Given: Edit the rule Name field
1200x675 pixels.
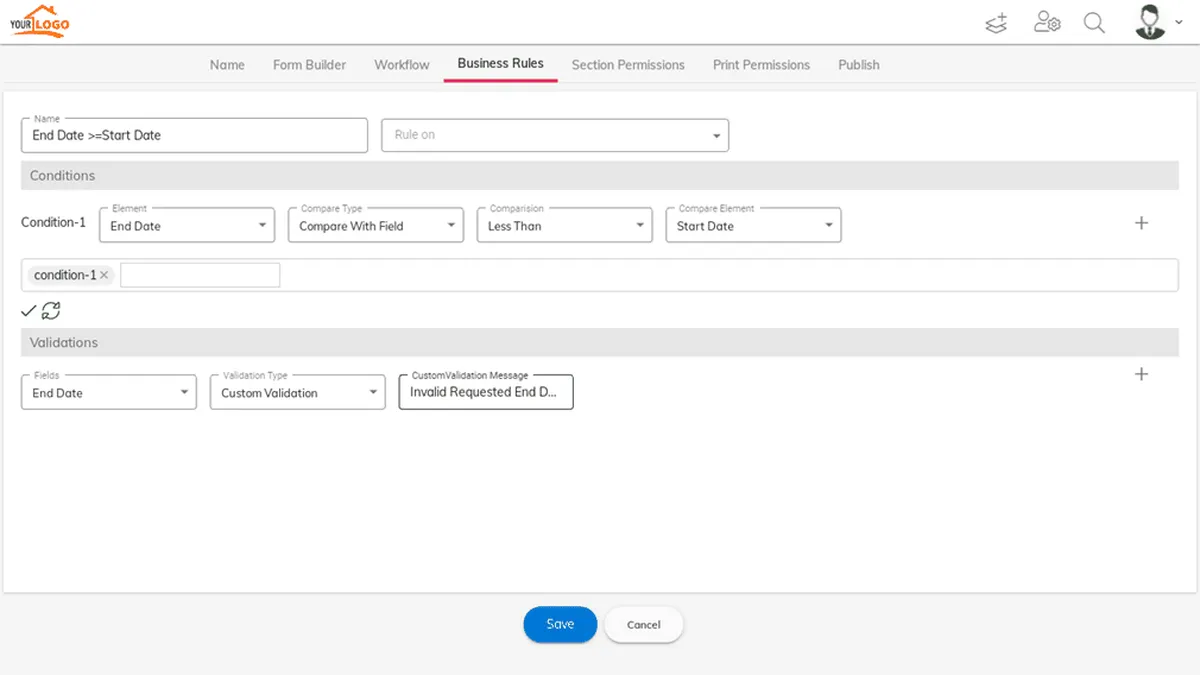Looking at the screenshot, I should (194, 135).
